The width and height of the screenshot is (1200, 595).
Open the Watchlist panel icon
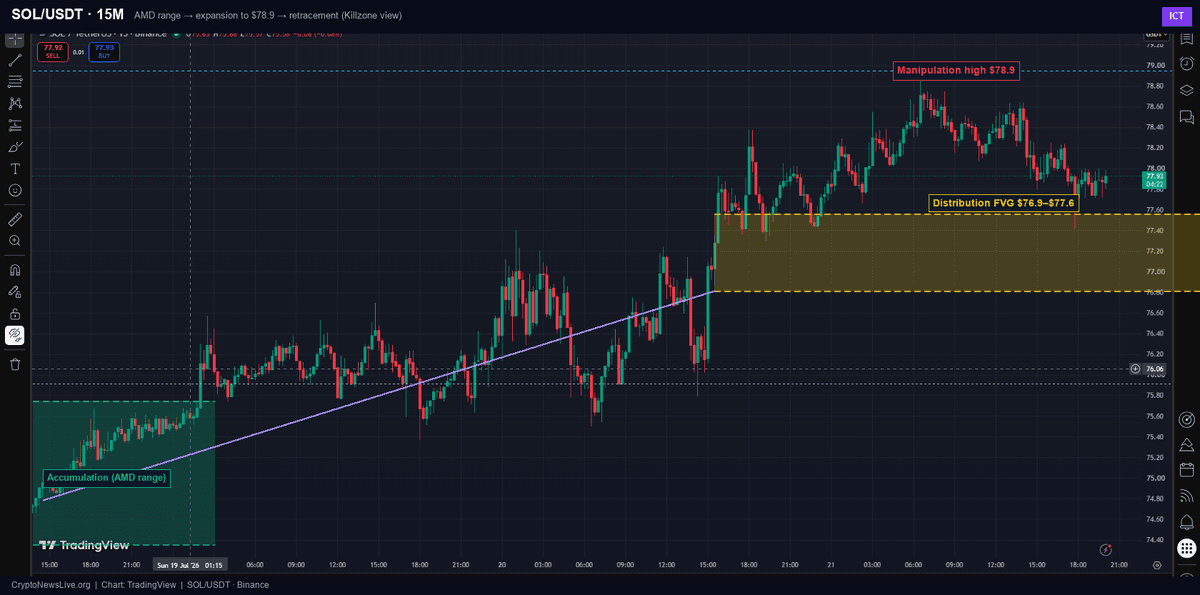[1186, 41]
